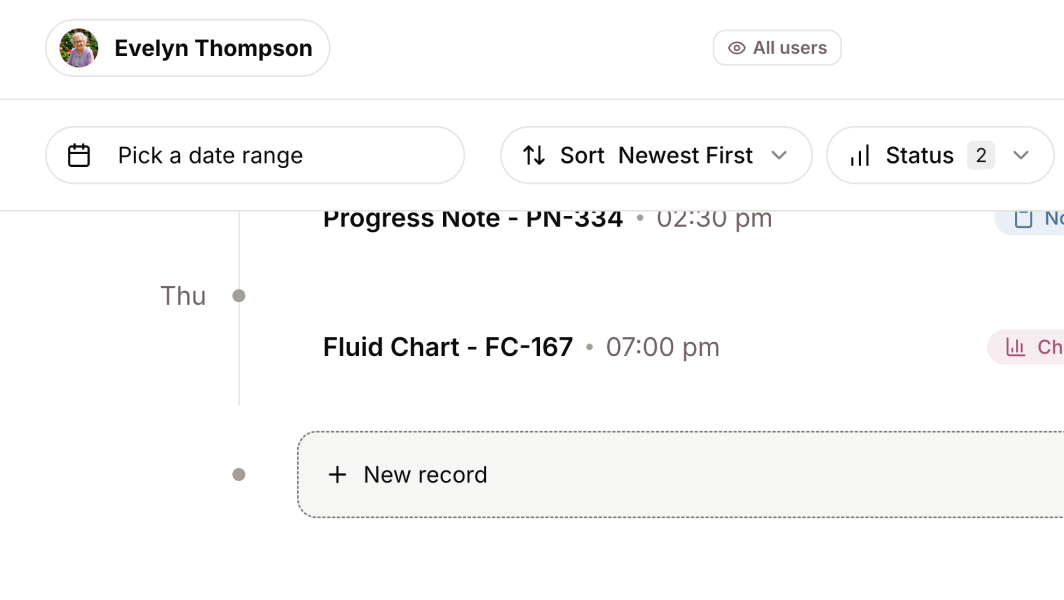The image size is (1064, 600).
Task: Select the Thu timeline dot
Action: pos(239,296)
